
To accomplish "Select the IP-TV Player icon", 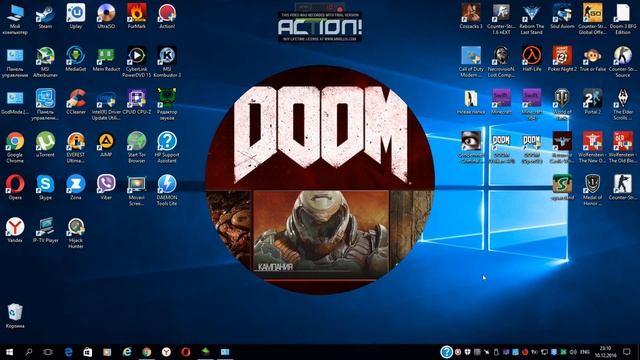I will click(45, 231).
